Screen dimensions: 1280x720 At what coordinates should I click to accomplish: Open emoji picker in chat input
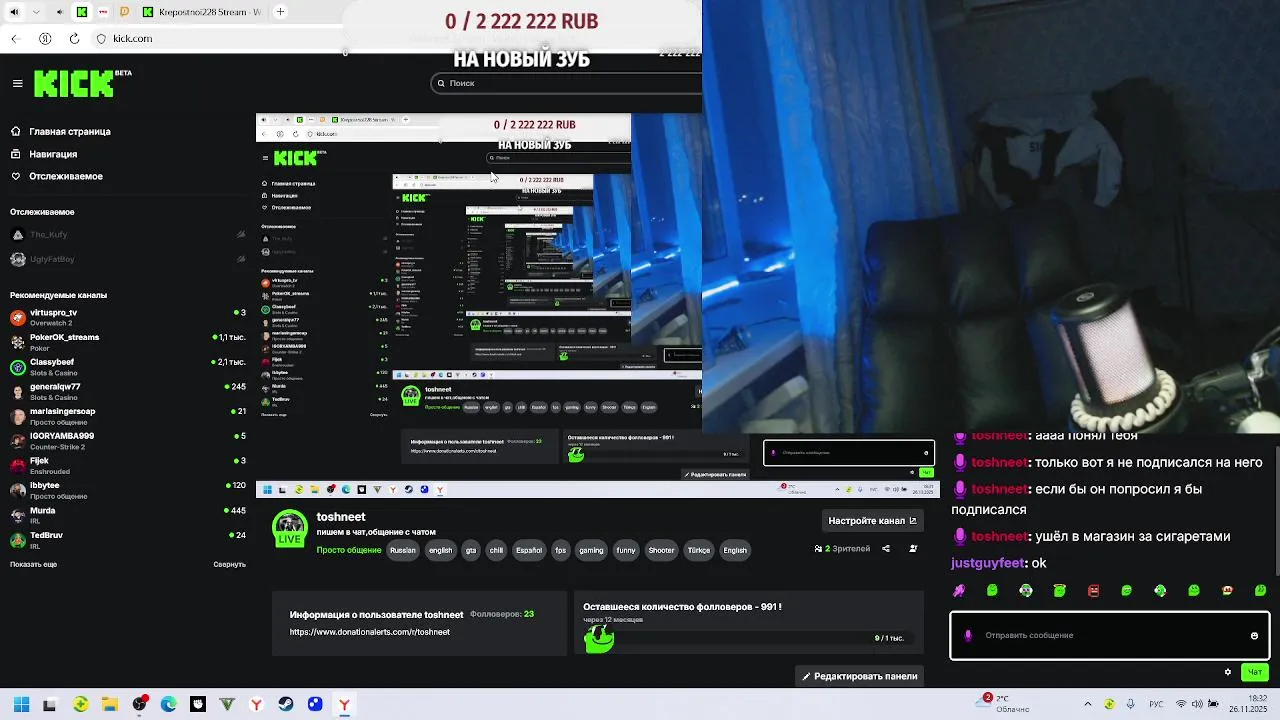tap(1254, 635)
